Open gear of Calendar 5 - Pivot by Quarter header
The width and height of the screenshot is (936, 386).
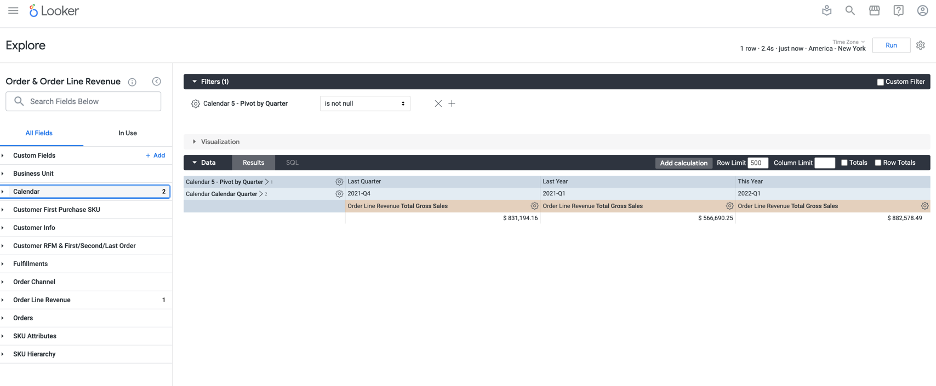[x=339, y=181]
